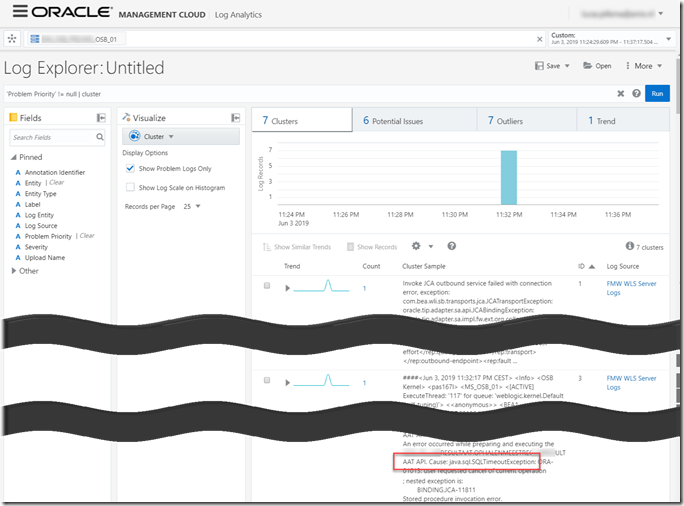The width and height of the screenshot is (684, 506).
Task: Clear the query with the X icon
Action: click(620, 94)
